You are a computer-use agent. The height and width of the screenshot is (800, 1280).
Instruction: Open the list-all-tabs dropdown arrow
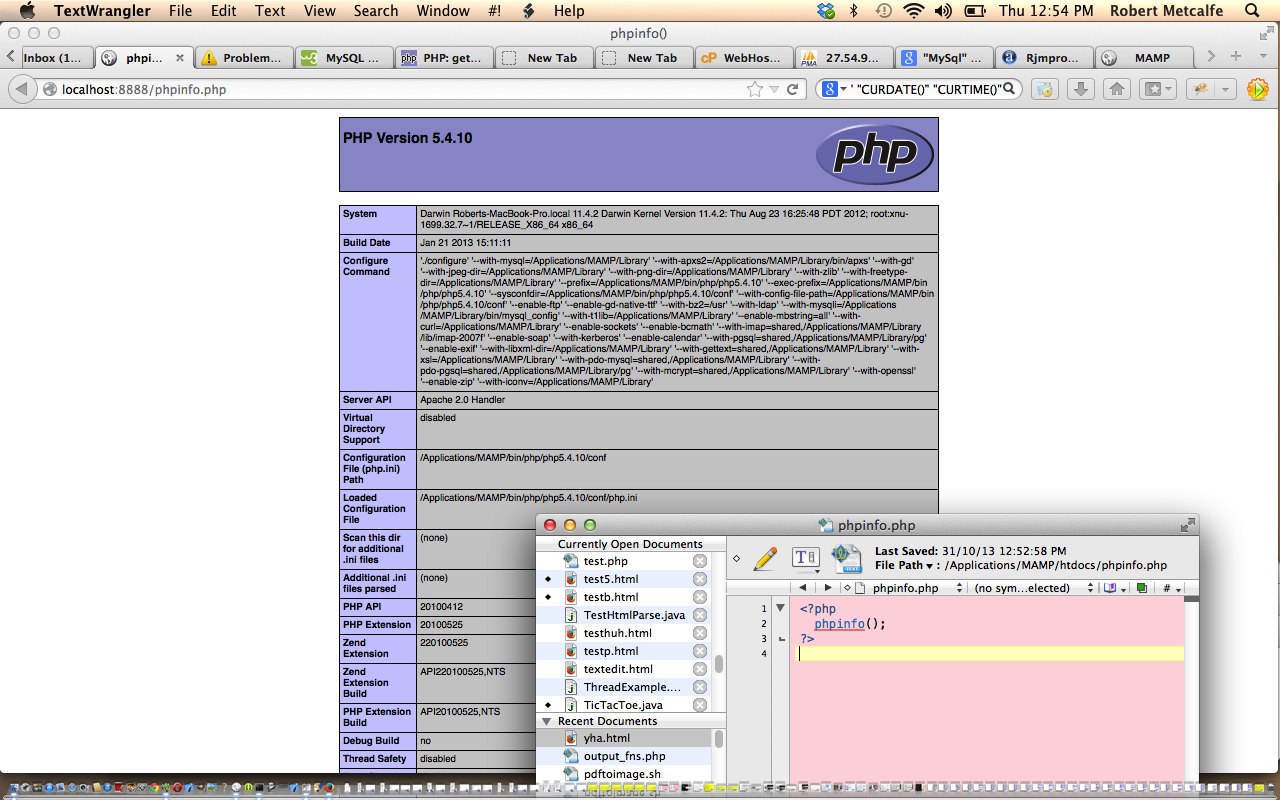(x=1264, y=56)
